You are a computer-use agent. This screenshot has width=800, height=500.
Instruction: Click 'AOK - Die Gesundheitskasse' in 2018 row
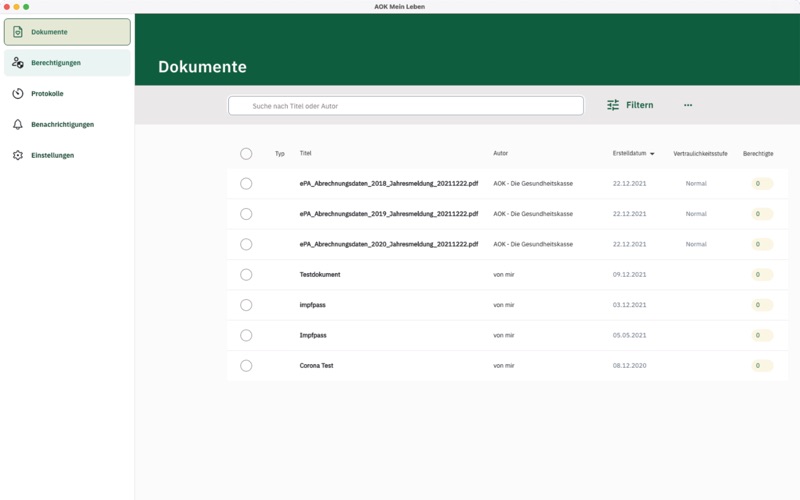(533, 183)
